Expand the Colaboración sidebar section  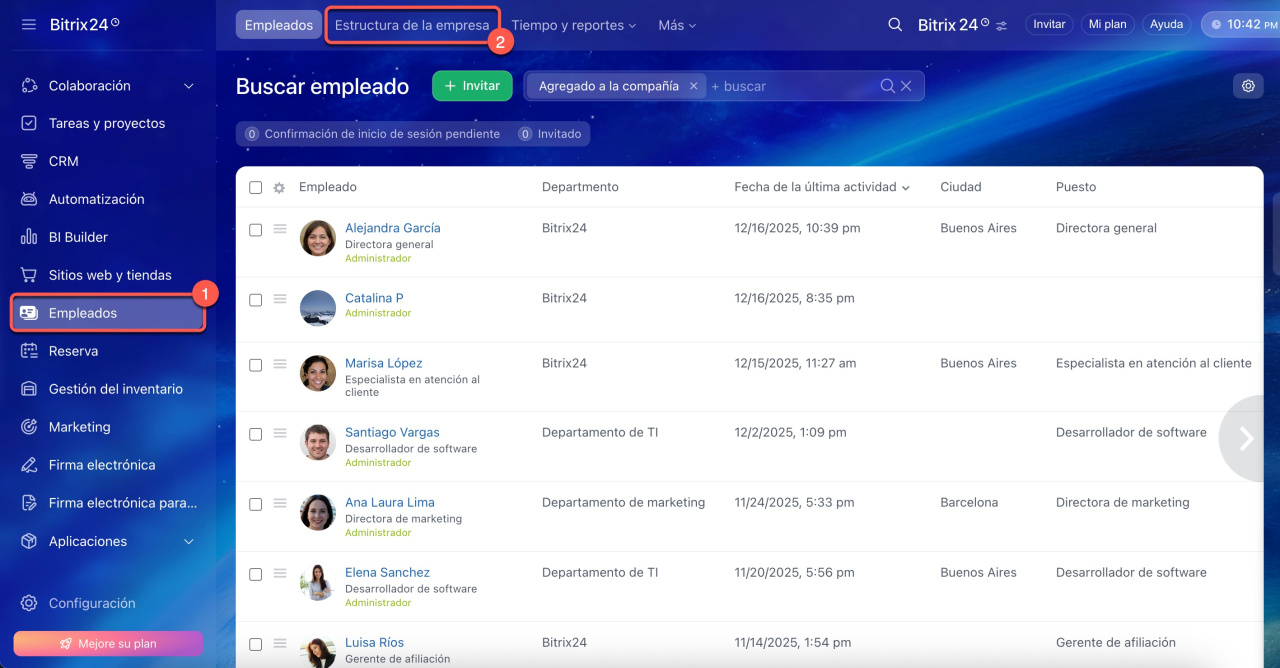pos(189,86)
